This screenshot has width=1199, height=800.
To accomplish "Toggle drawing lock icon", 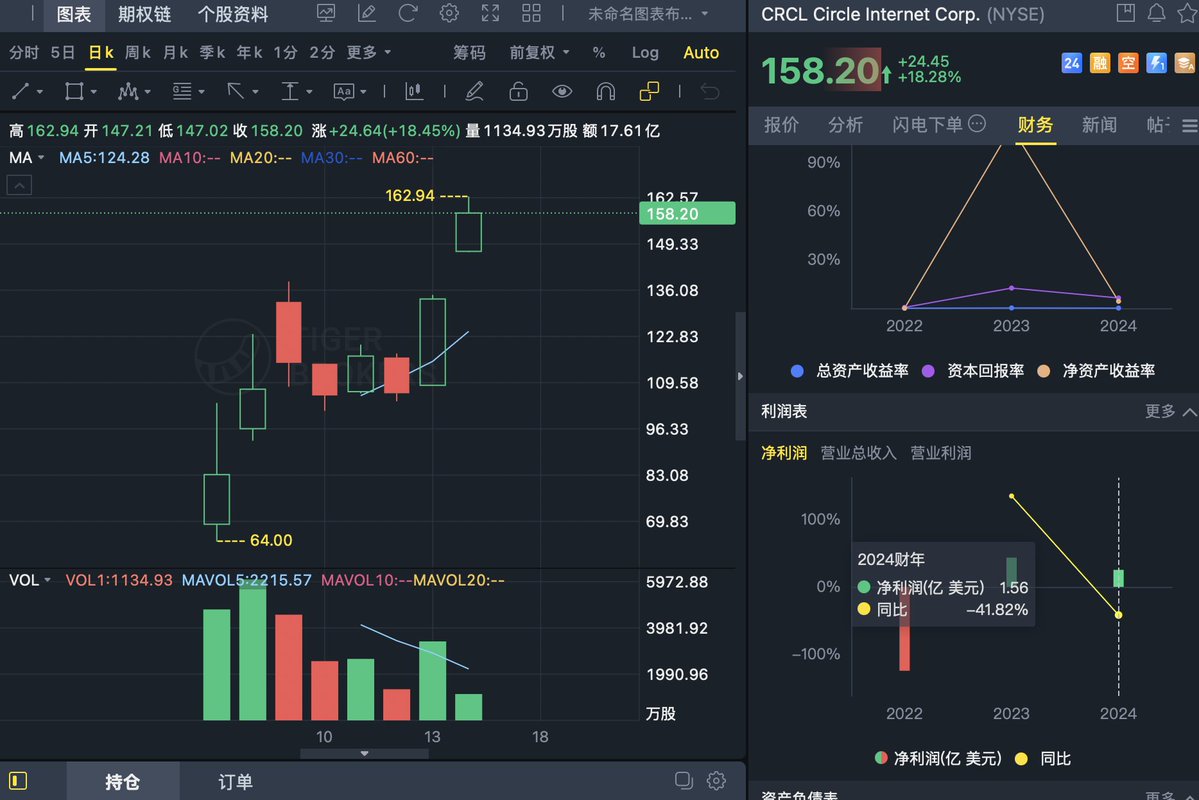I will click(x=518, y=92).
